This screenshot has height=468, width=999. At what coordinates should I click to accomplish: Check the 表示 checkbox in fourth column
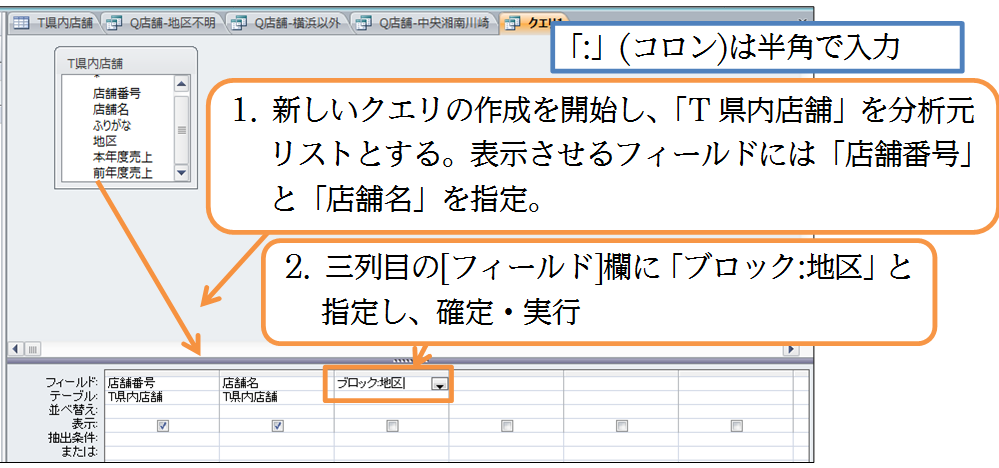tap(507, 425)
